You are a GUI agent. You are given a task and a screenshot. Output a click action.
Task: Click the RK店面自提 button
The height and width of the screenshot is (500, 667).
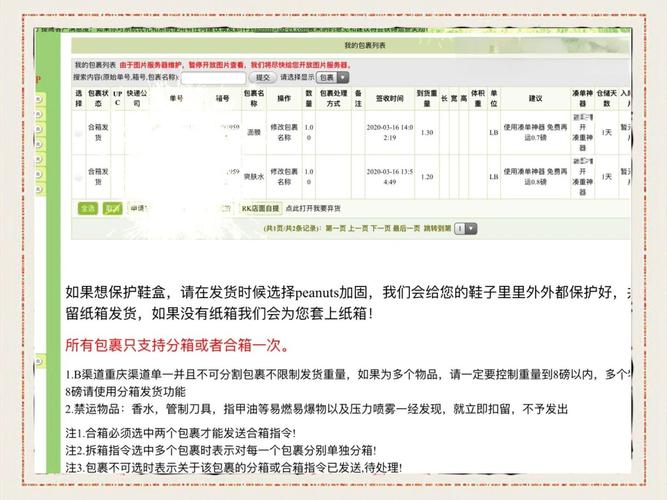[x=260, y=209]
